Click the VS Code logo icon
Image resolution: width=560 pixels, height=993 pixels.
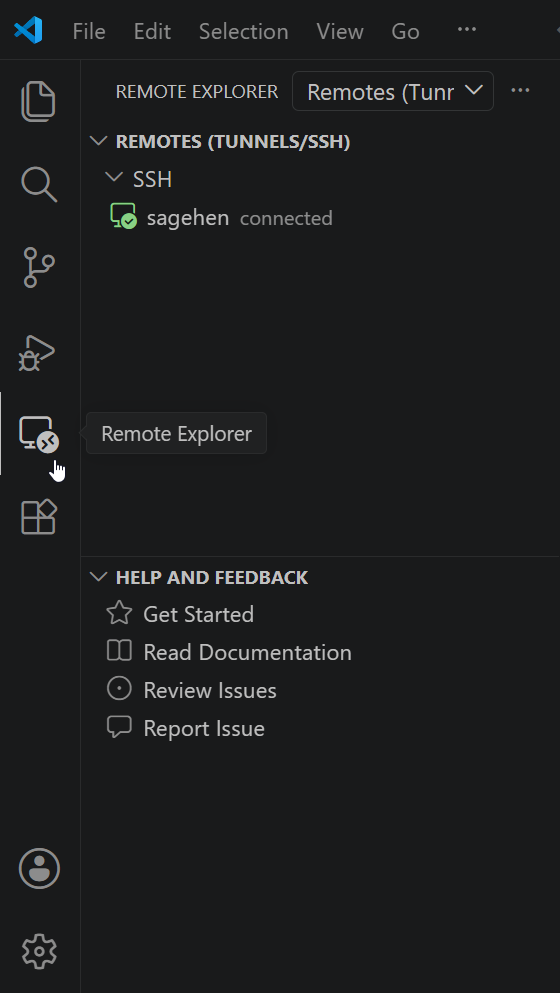[x=29, y=30]
